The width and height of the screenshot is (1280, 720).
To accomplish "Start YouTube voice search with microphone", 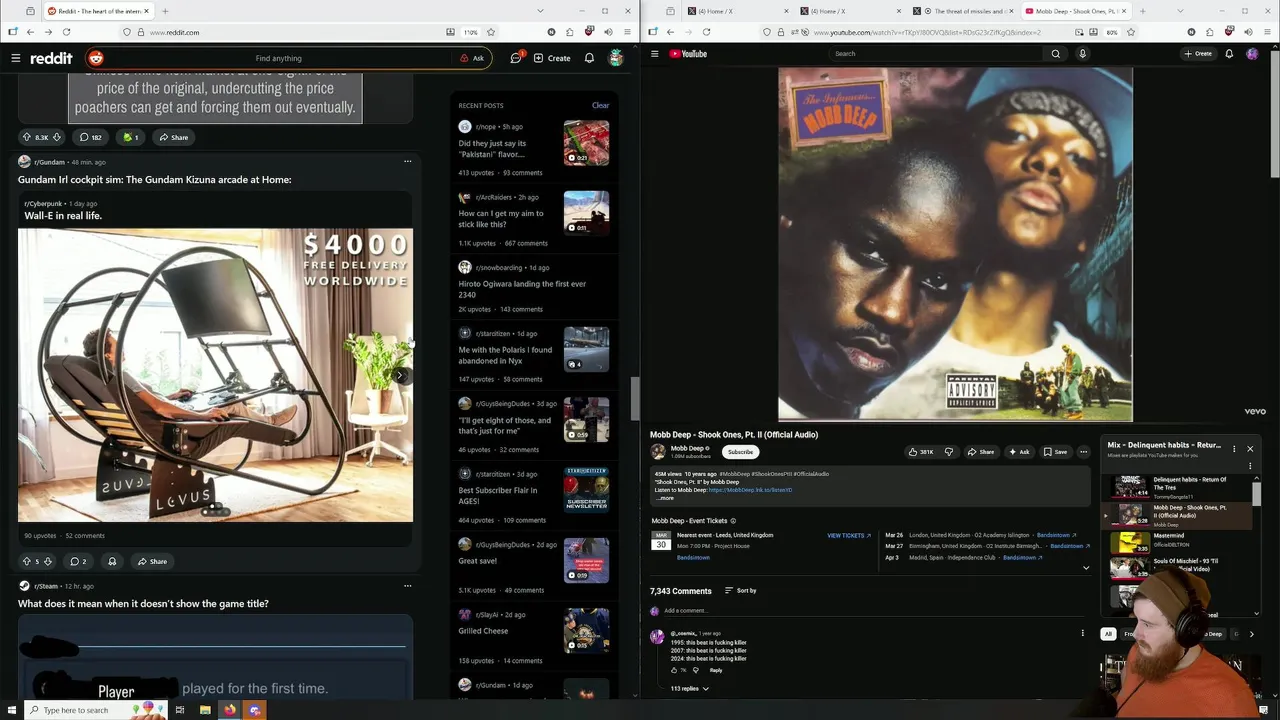I will [1082, 54].
